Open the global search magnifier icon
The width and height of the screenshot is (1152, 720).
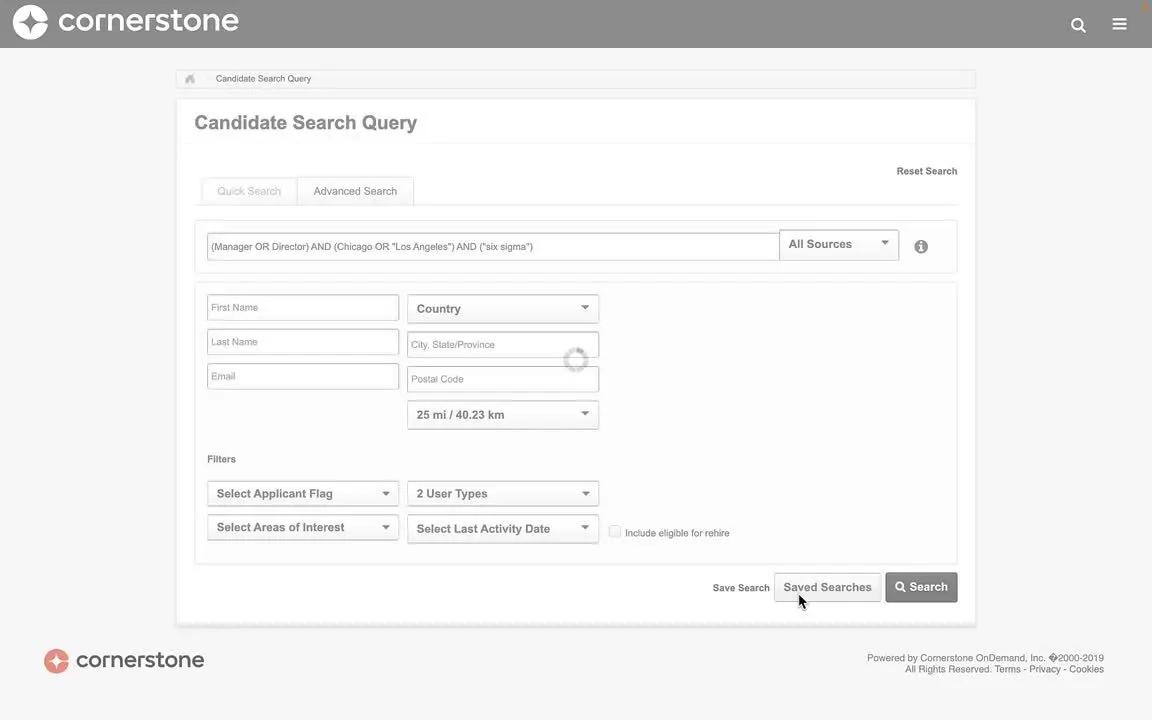point(1077,23)
